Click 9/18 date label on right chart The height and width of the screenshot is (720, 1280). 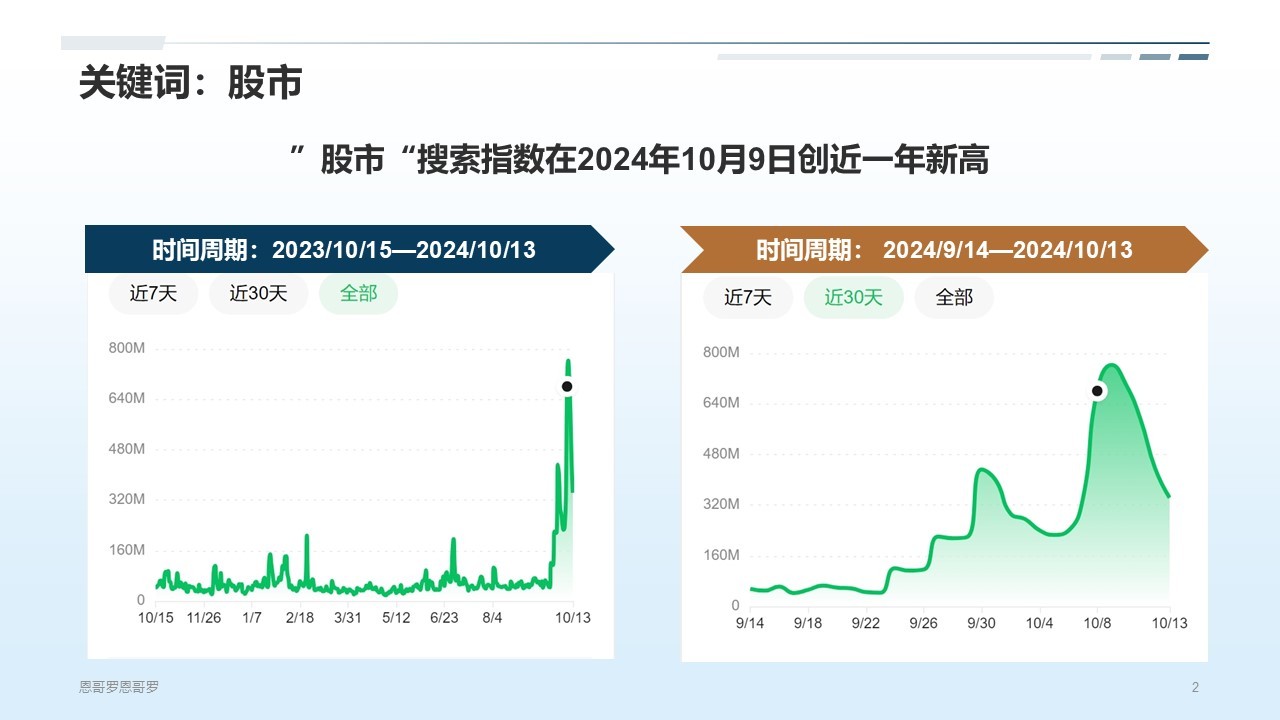click(808, 623)
